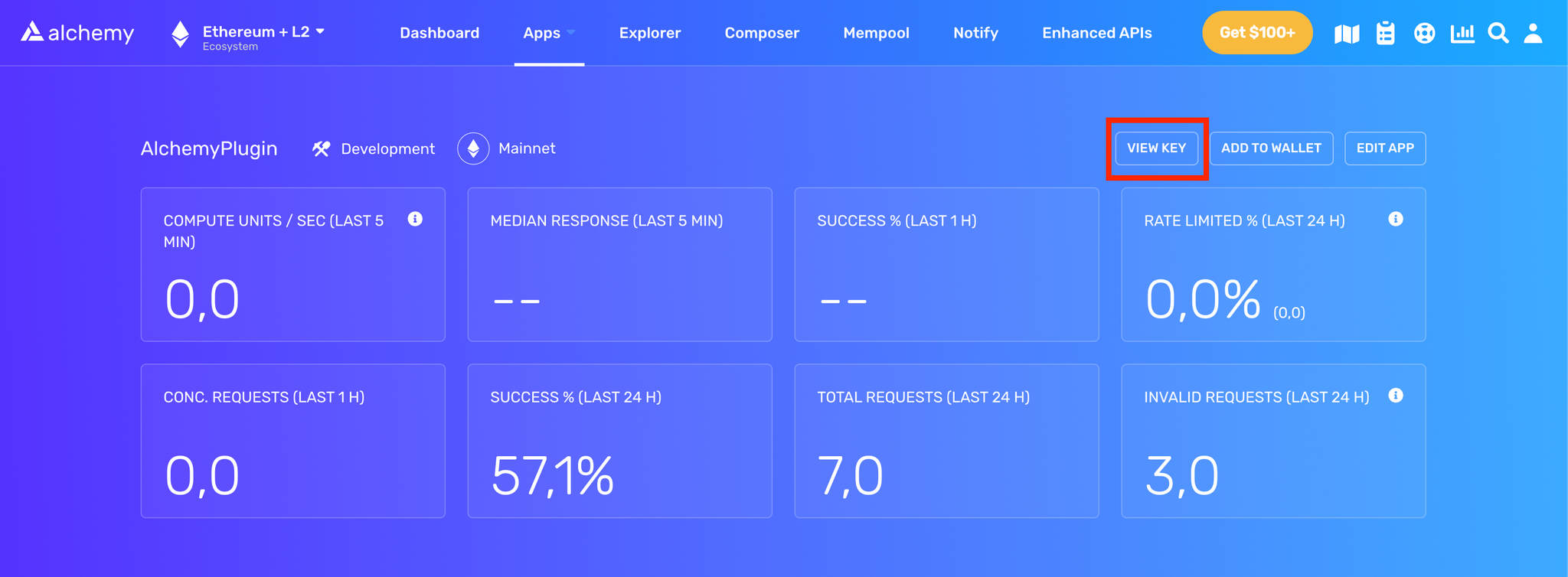Open Enhanced APIs
This screenshot has width=1568, height=577.
coord(1096,33)
